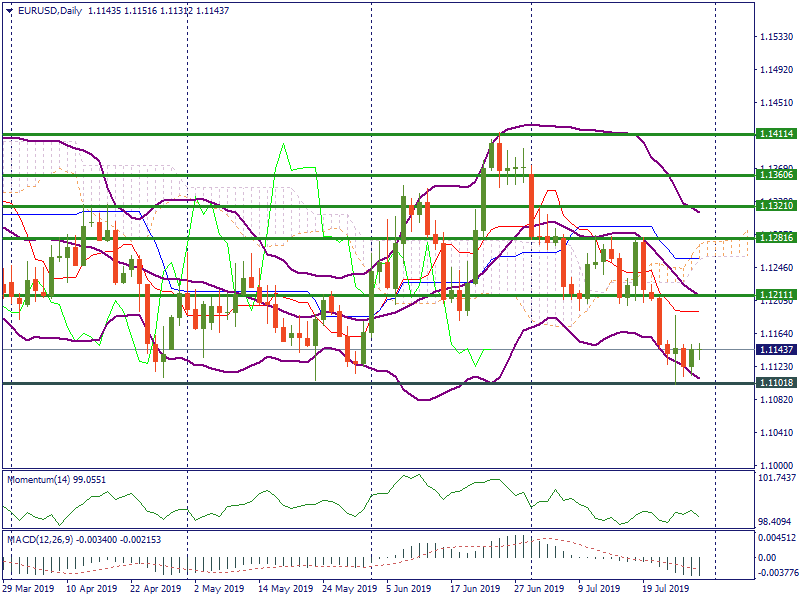Screen dimensions: 800x600
Task: Click the current price label 1.11437
Action: [x=774, y=349]
